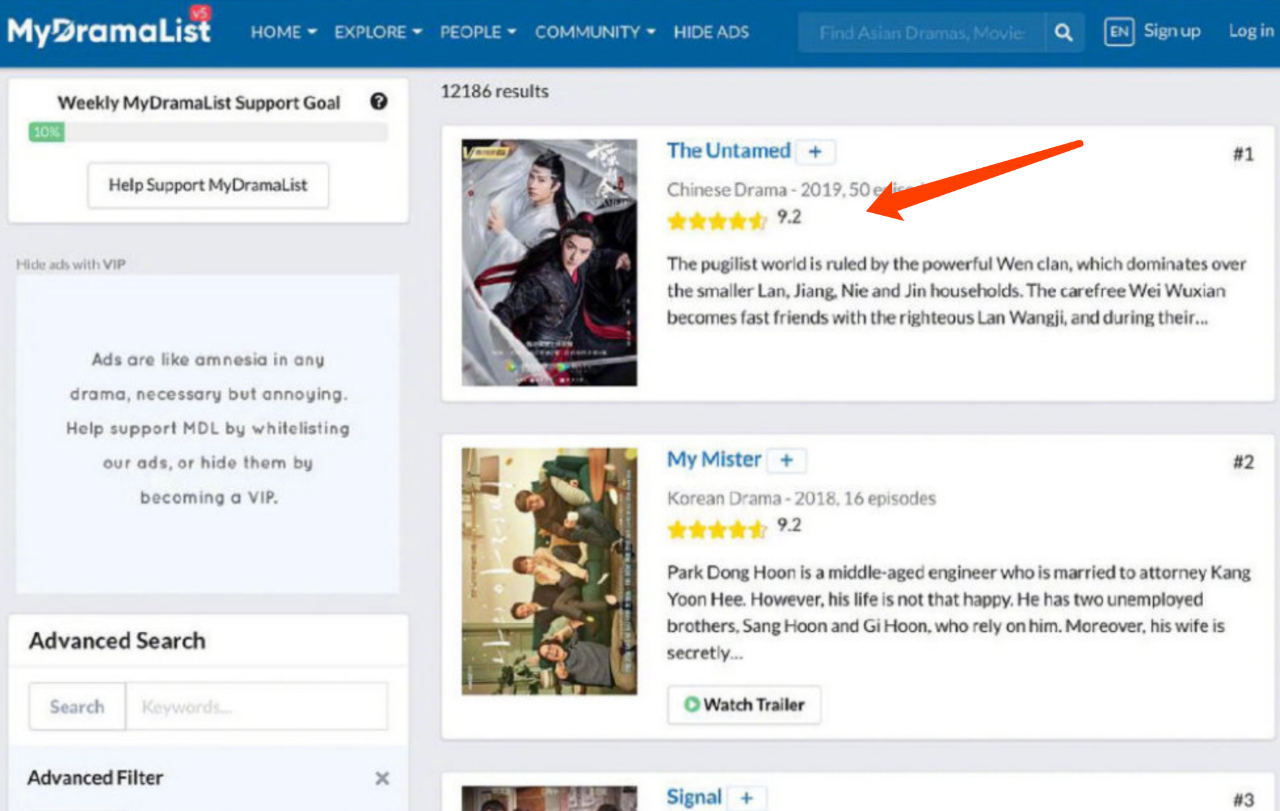Open The Untamed title link
The height and width of the screenshot is (811, 1280).
728,151
